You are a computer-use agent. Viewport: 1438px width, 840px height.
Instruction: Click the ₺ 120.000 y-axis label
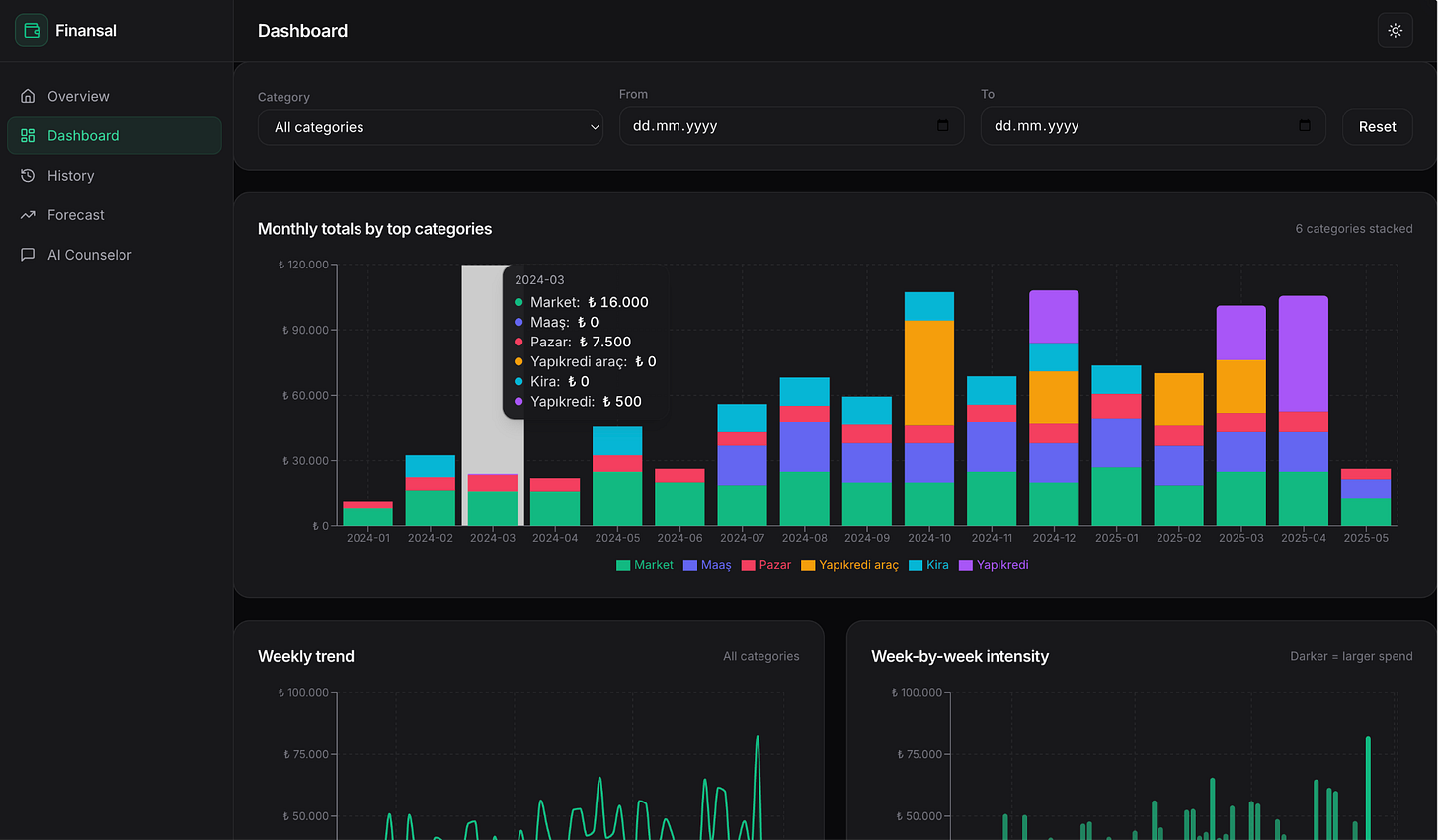304,265
